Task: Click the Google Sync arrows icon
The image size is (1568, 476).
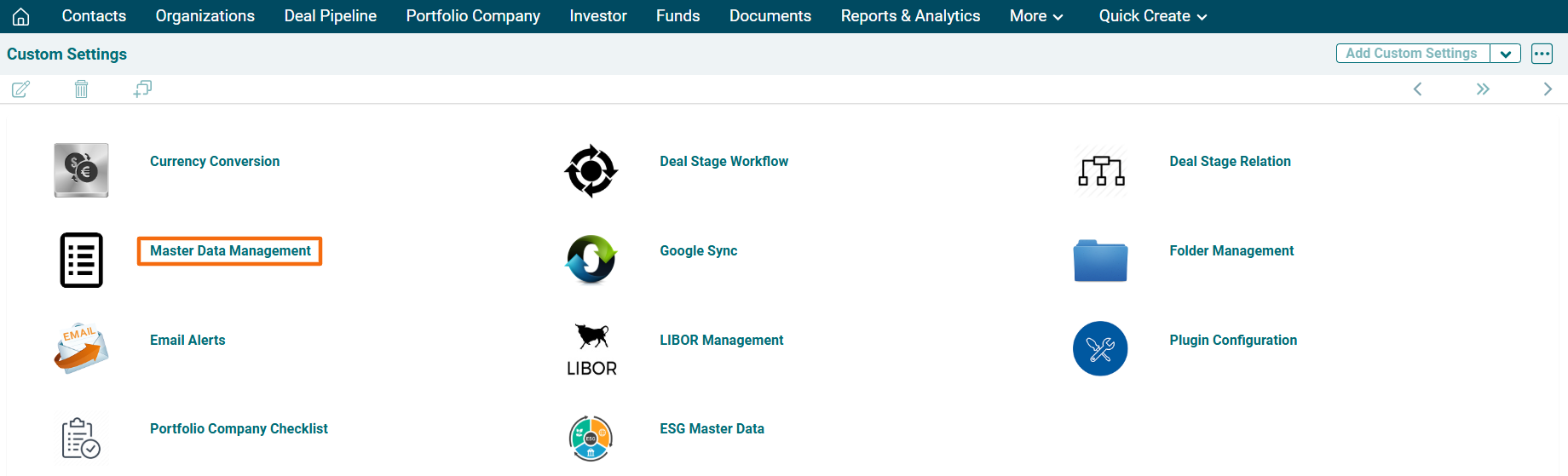Action: coord(591,259)
